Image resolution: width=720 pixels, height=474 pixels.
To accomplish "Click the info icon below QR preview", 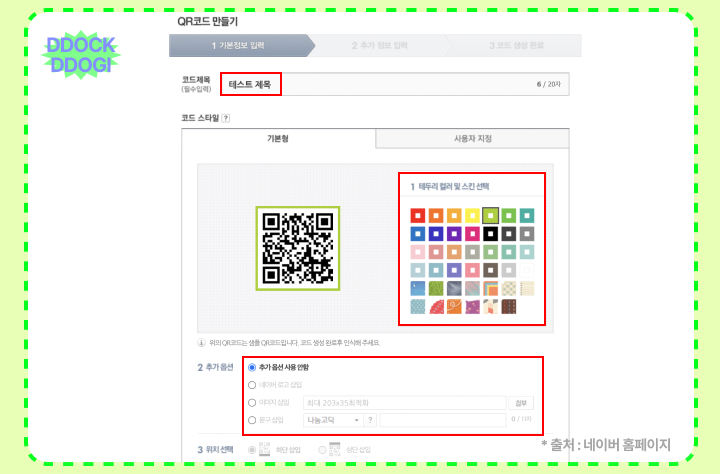I will [x=201, y=343].
